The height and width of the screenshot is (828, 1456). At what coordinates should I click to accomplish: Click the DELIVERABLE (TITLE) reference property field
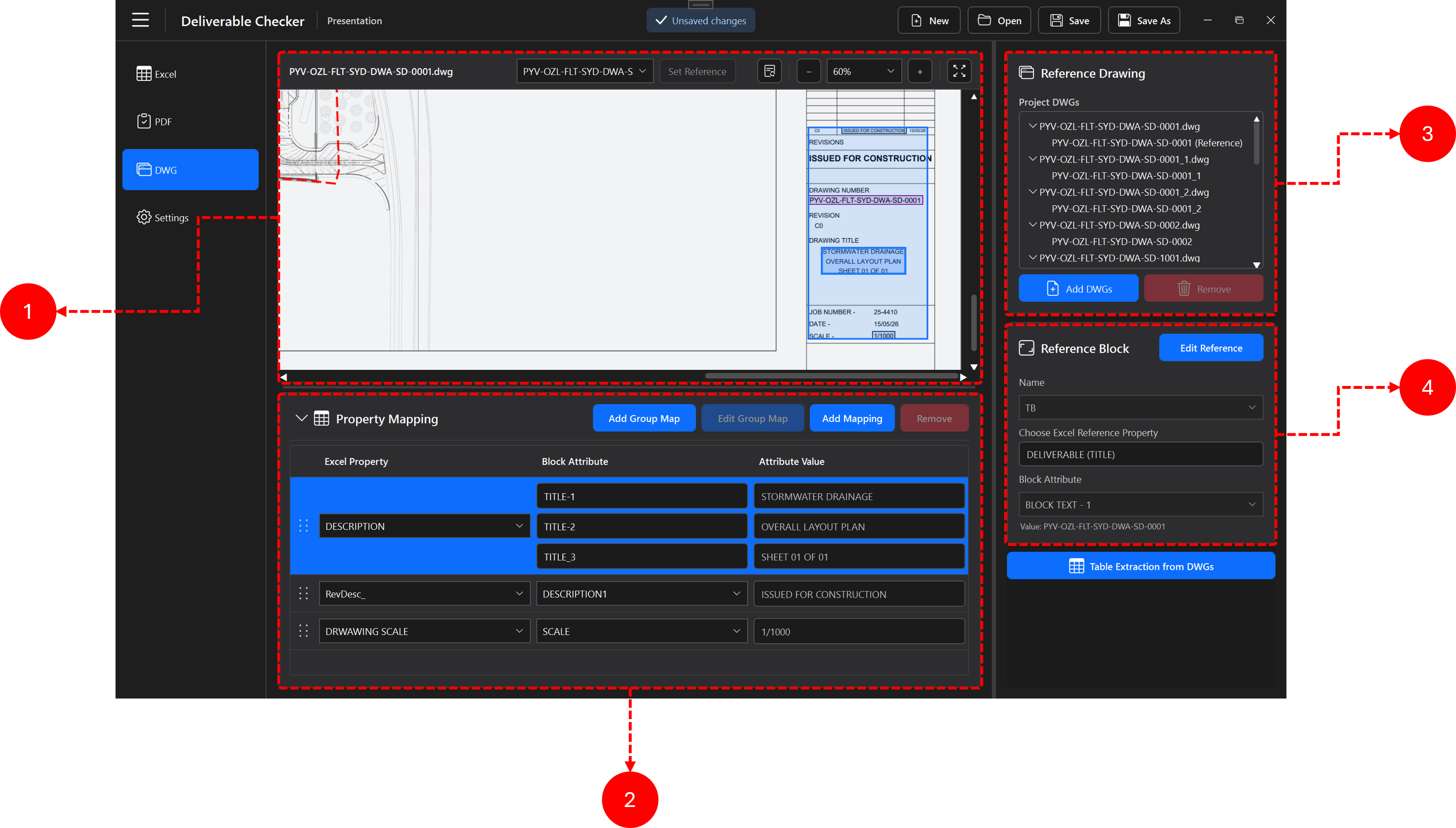[1140, 454]
